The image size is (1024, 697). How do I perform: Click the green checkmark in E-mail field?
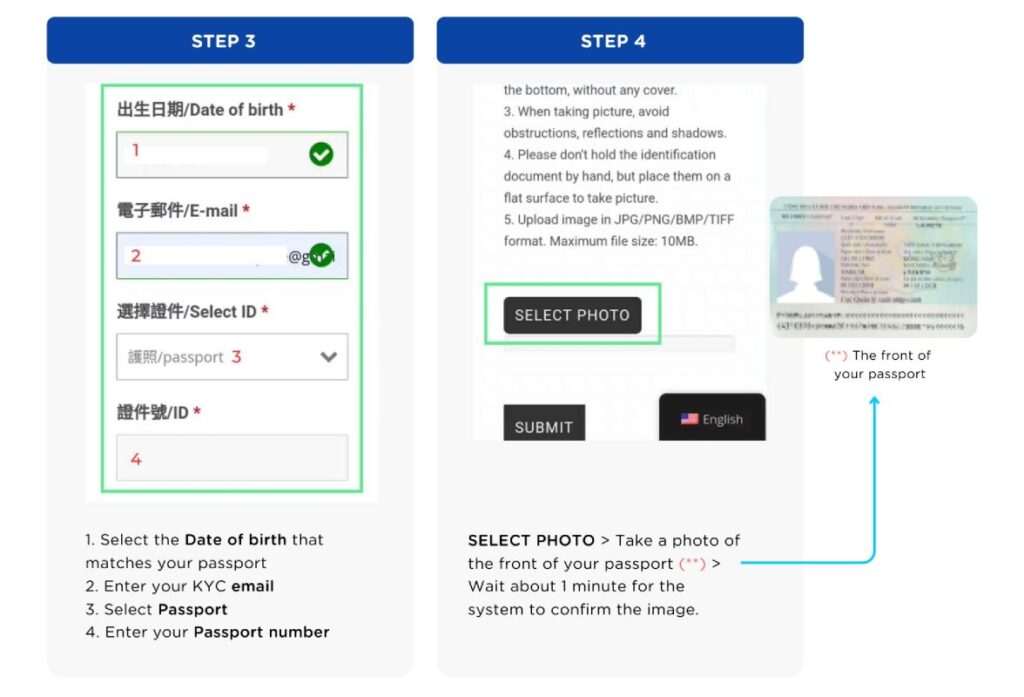tap(321, 255)
